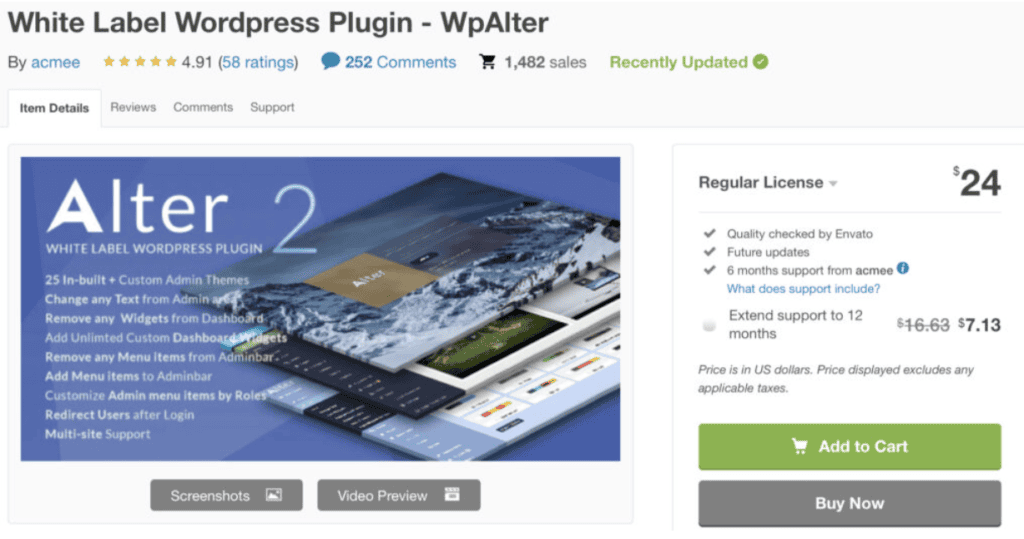Click the shopping cart sales icon
The height and width of the screenshot is (539, 1024).
point(487,62)
